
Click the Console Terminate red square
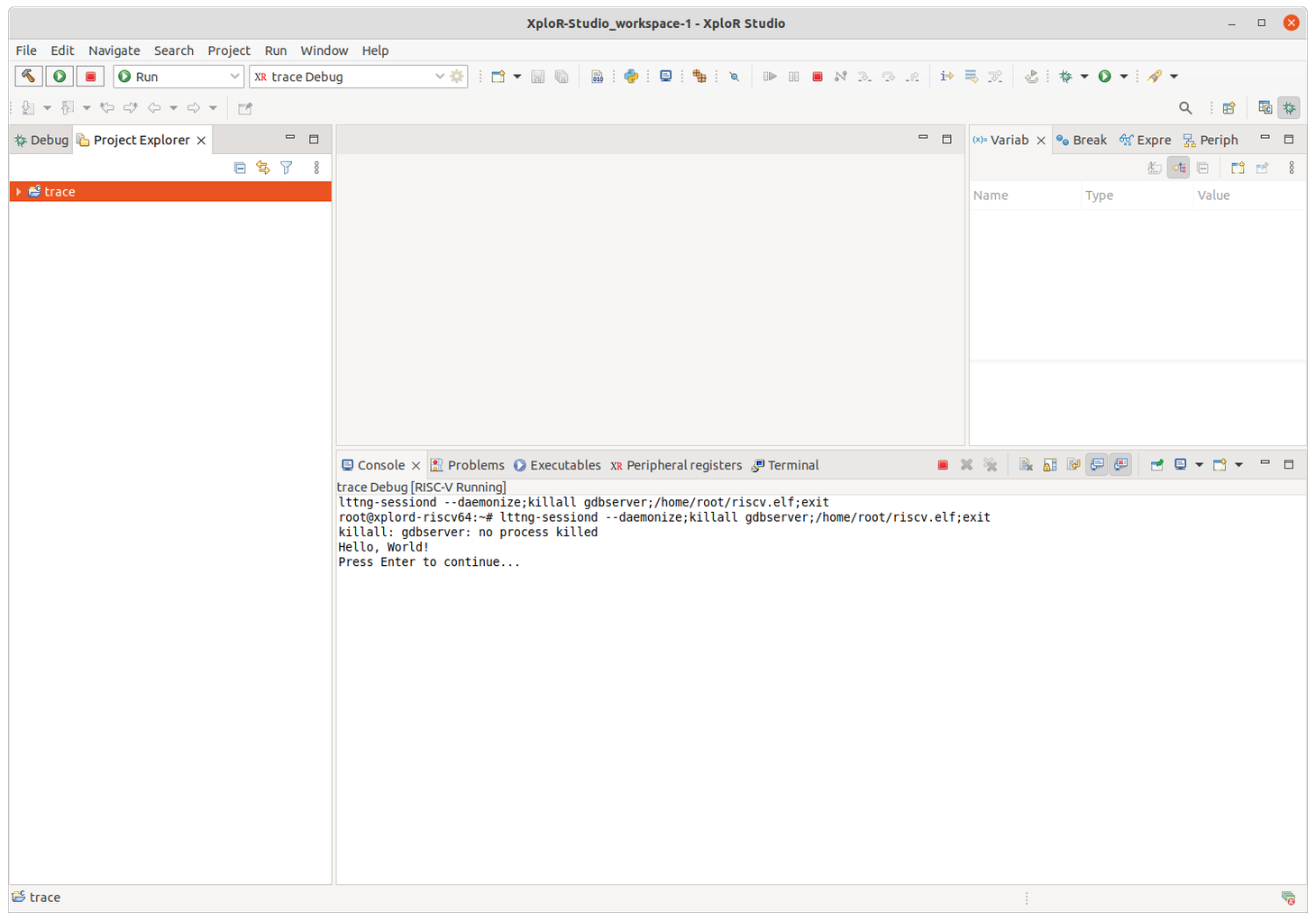[x=943, y=465]
